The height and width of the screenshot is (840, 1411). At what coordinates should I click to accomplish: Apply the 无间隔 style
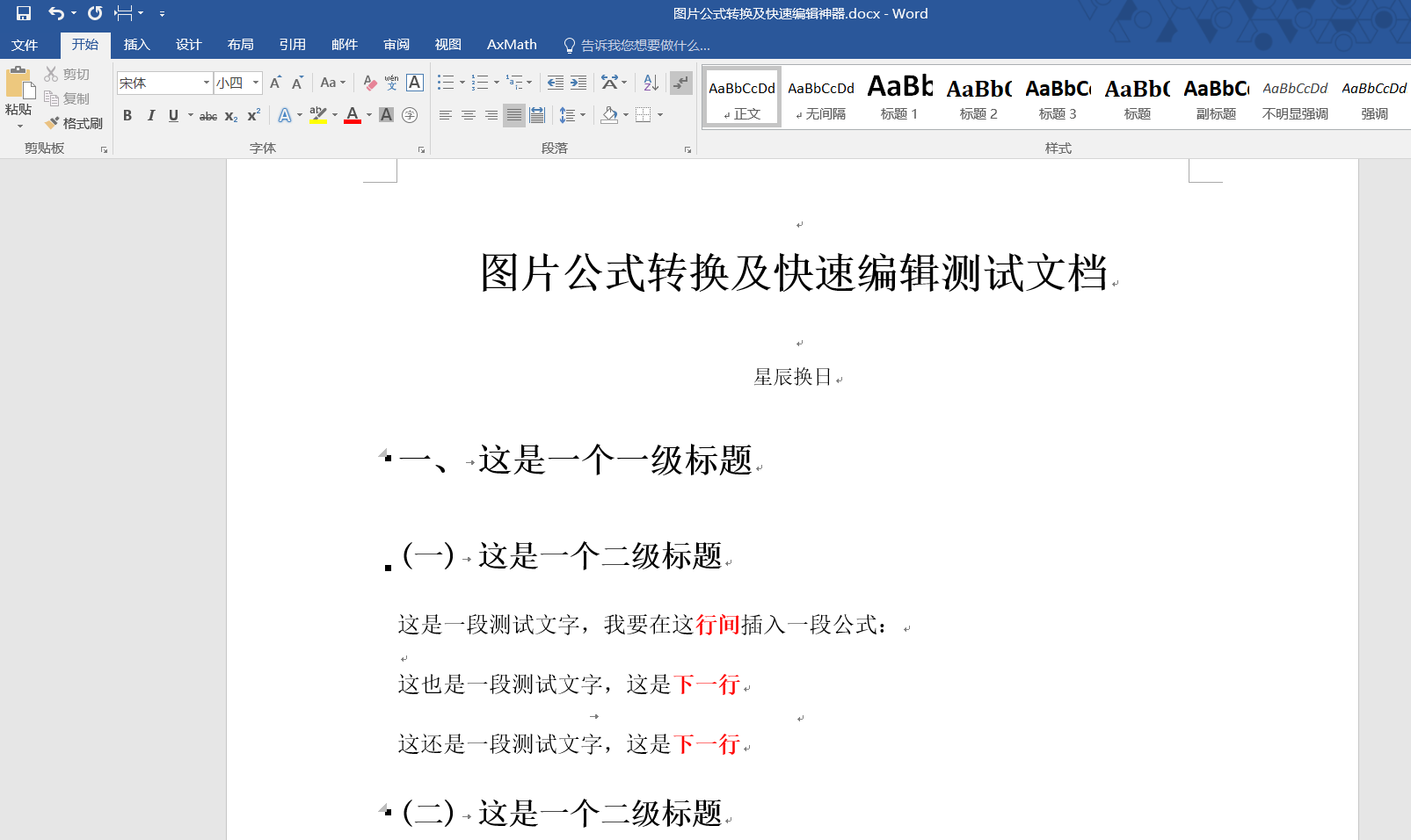[x=821, y=97]
